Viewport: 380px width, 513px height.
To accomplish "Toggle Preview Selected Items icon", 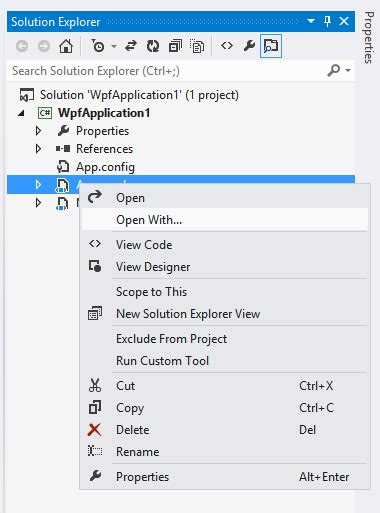I will tap(271, 46).
